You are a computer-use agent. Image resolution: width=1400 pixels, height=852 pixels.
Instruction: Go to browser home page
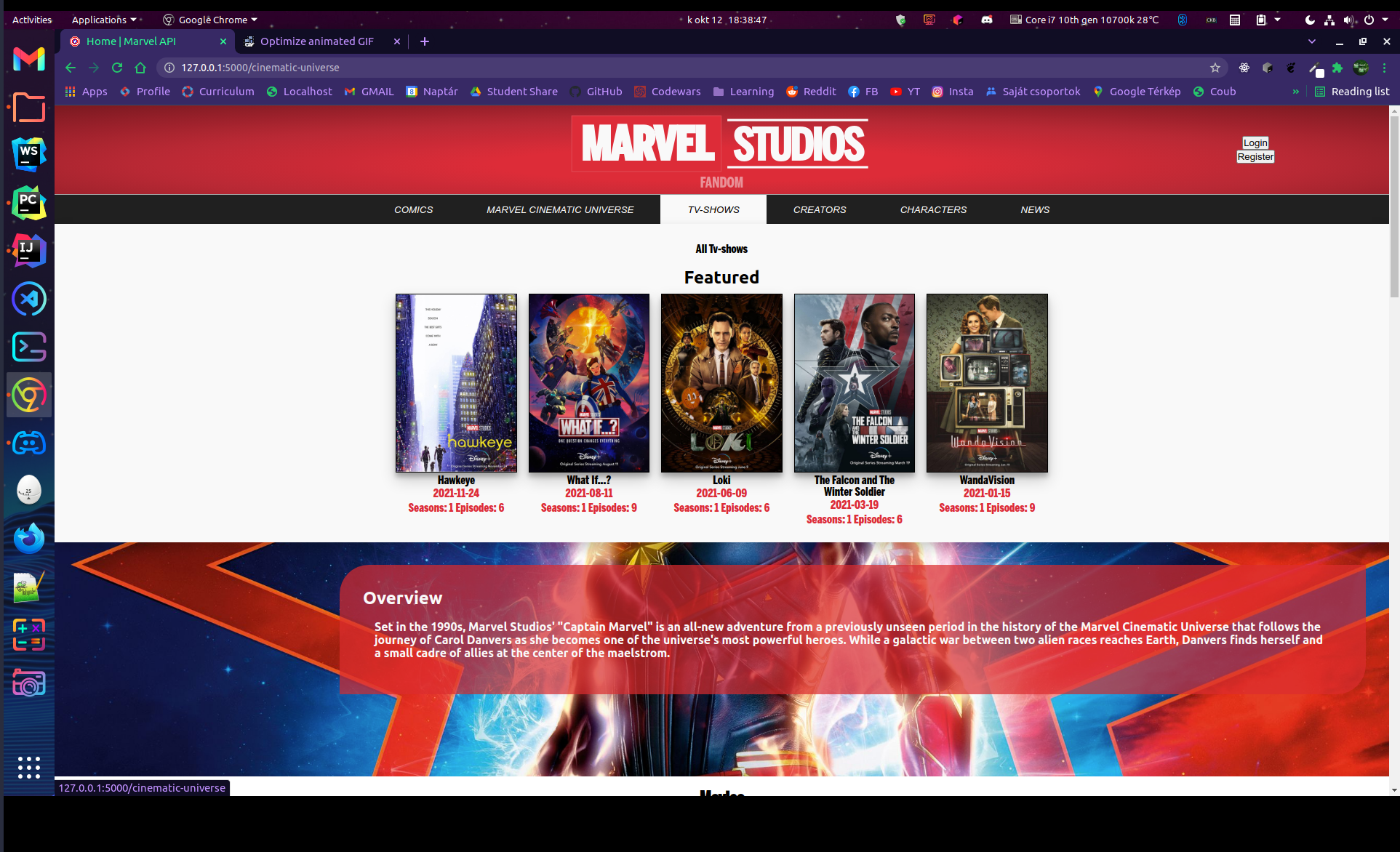(140, 68)
